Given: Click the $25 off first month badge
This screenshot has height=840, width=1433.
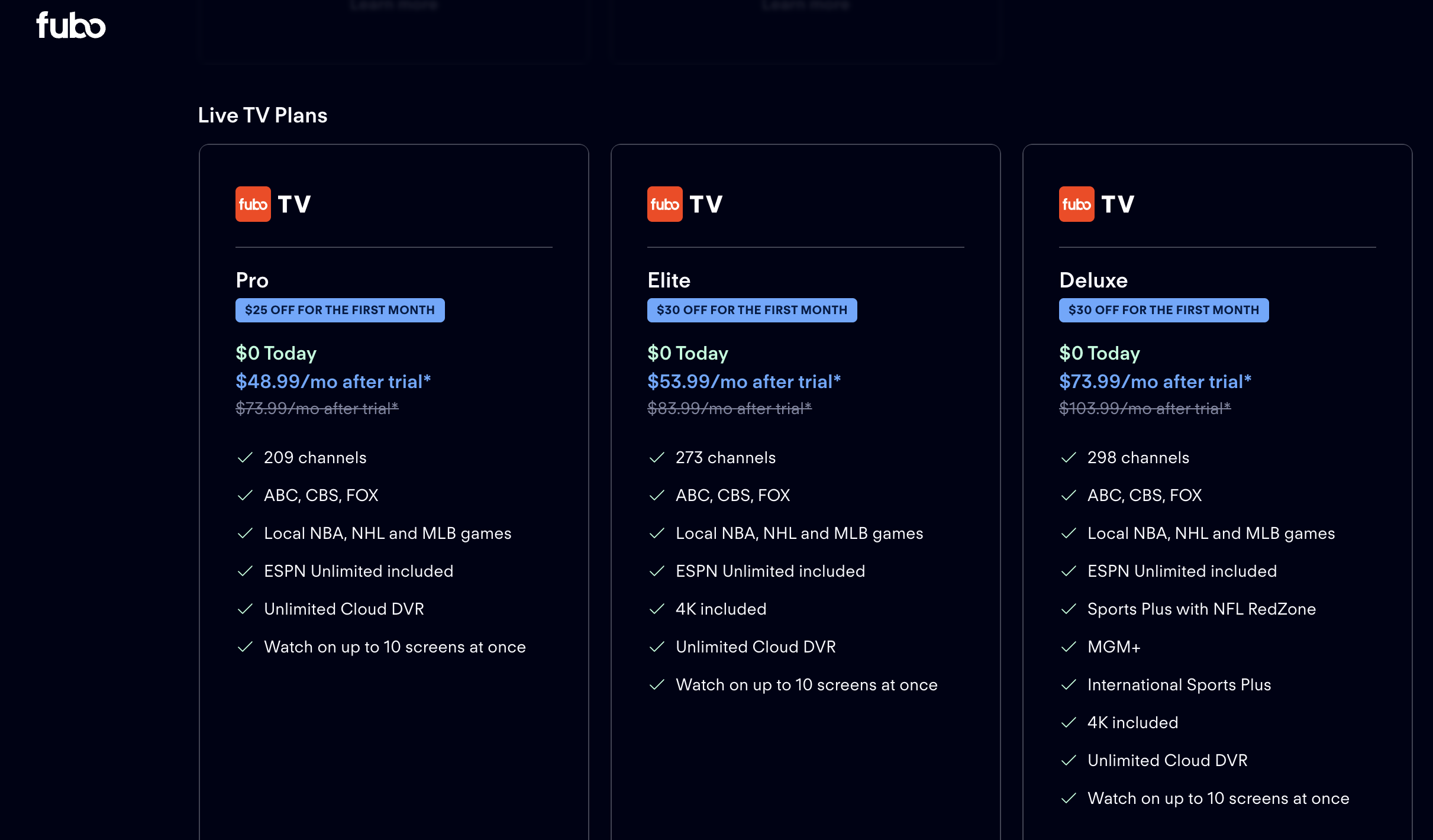Looking at the screenshot, I should [340, 310].
